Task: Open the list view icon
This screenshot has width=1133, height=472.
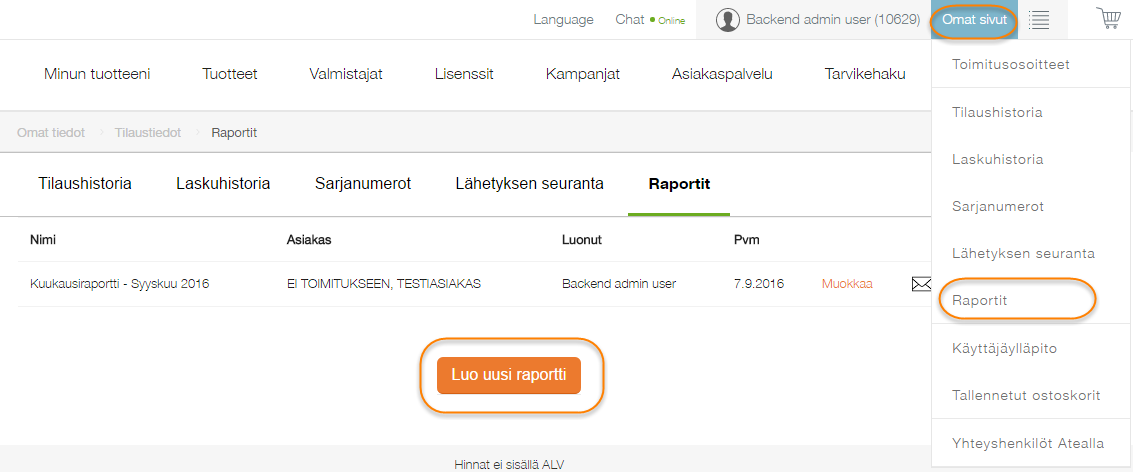Action: [1039, 19]
